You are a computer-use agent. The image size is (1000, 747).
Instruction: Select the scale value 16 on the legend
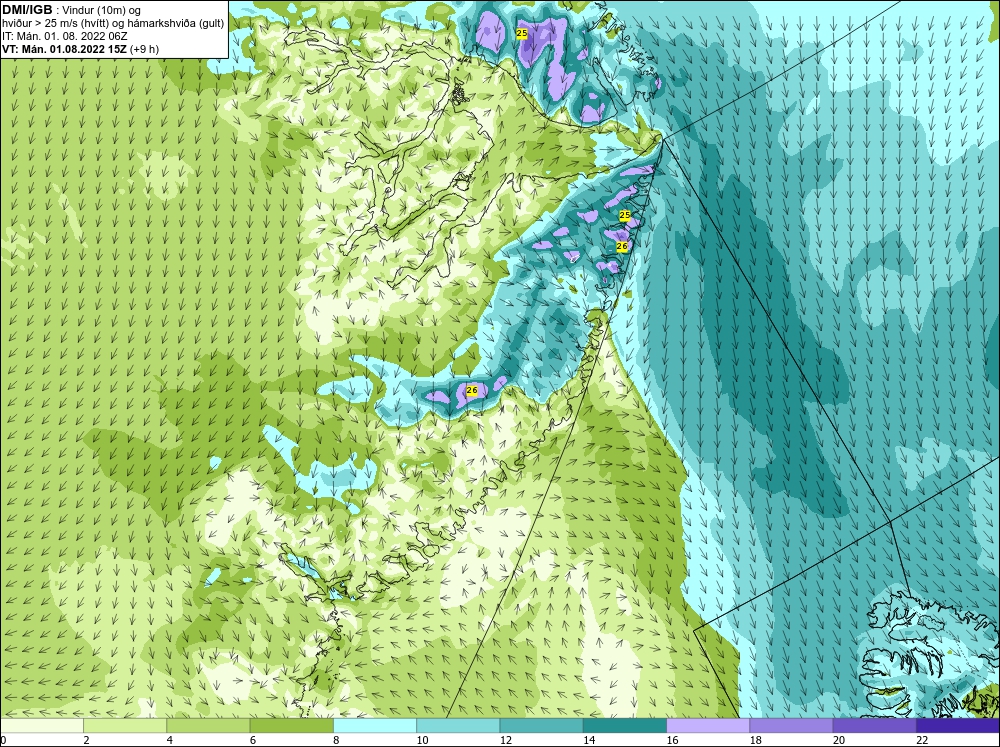672,740
